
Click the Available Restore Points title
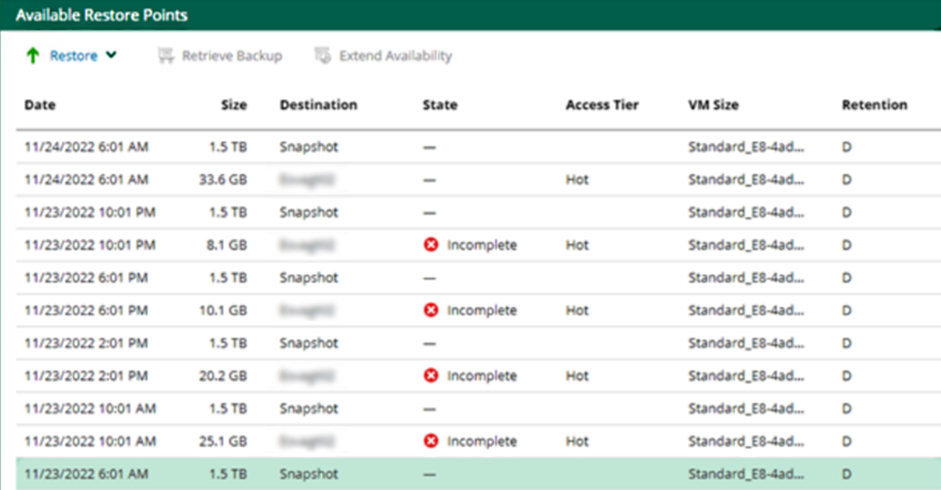tap(101, 15)
